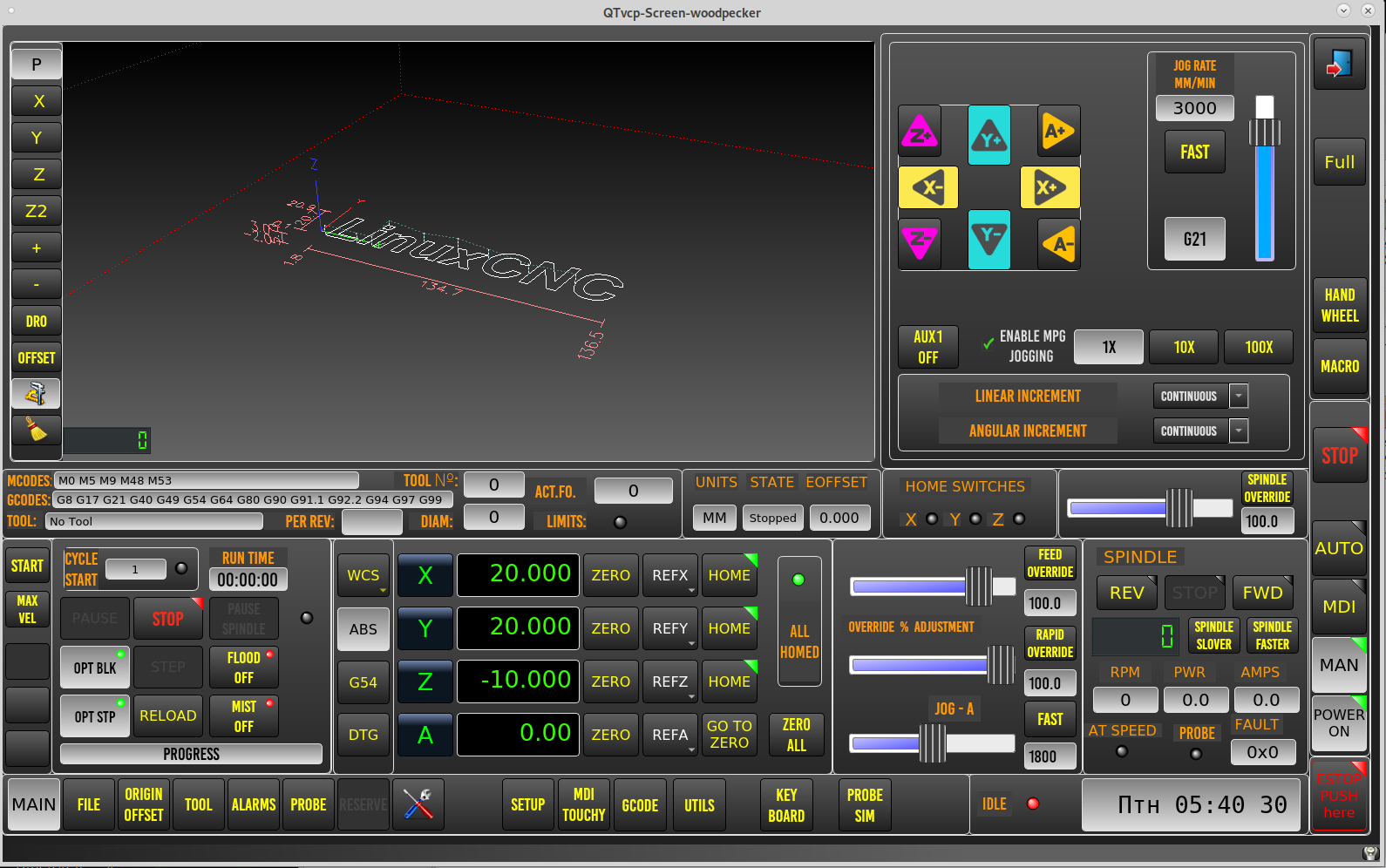Click the ZERO ALL button
The height and width of the screenshot is (868, 1386).
pos(797,735)
